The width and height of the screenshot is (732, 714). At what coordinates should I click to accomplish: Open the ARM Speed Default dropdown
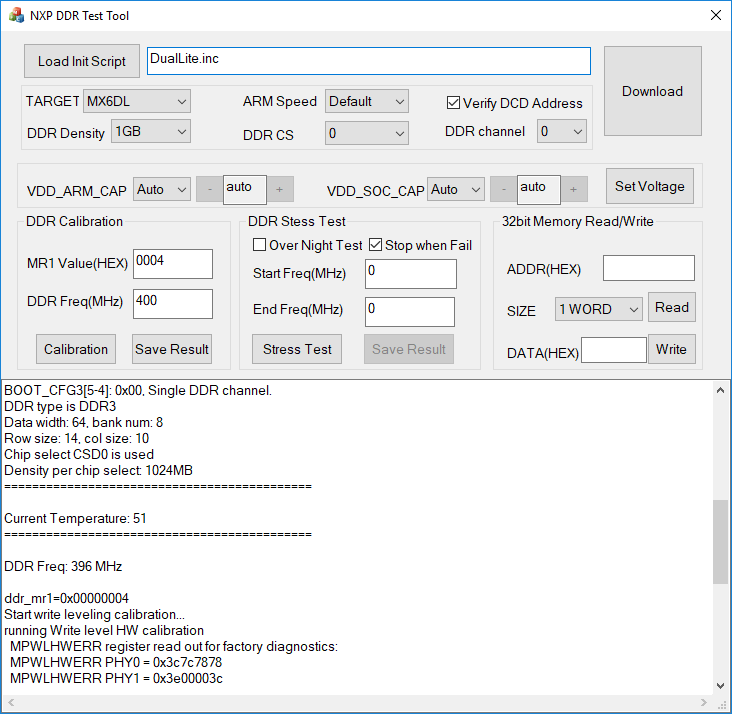[x=366, y=101]
